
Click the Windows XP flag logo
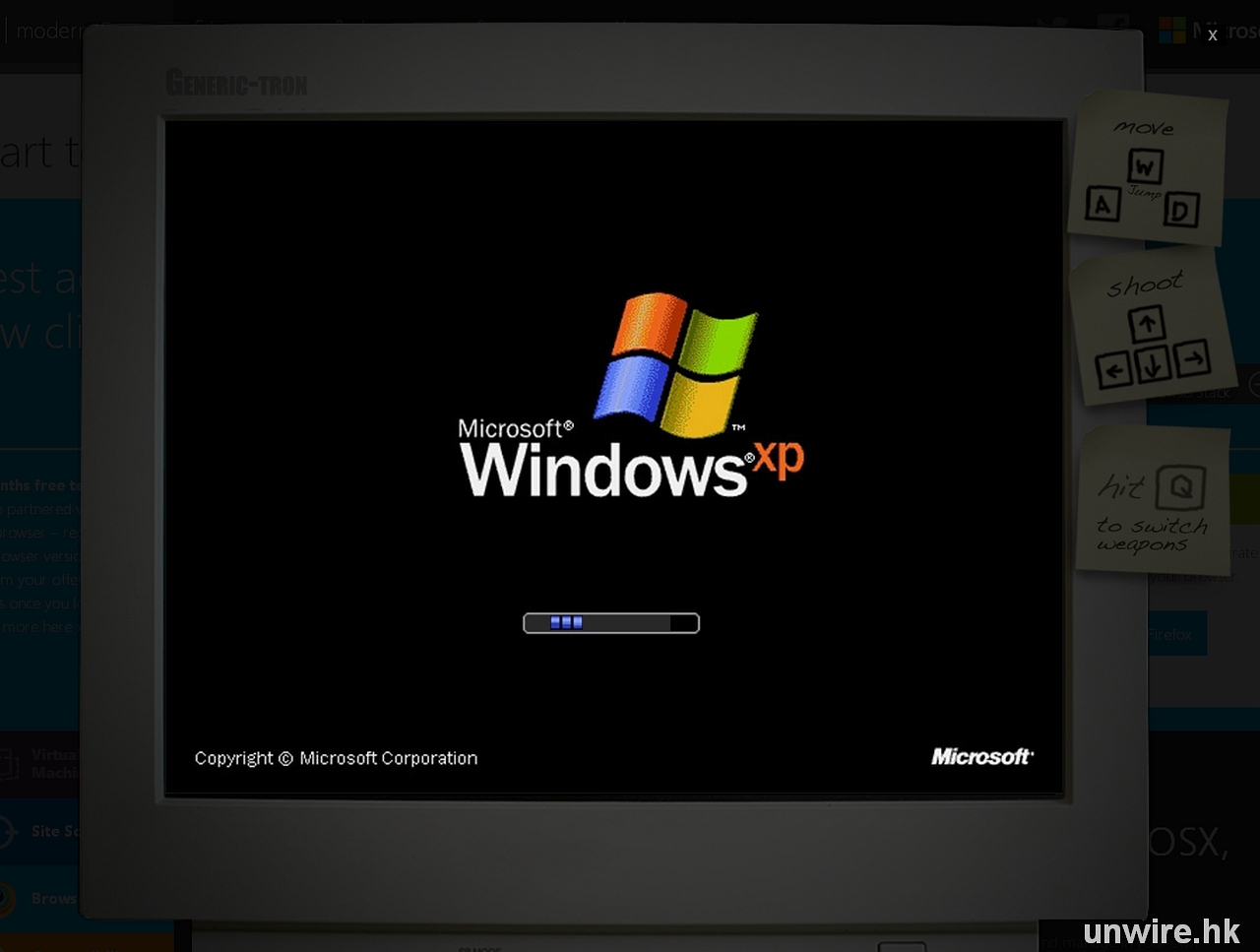(x=675, y=362)
